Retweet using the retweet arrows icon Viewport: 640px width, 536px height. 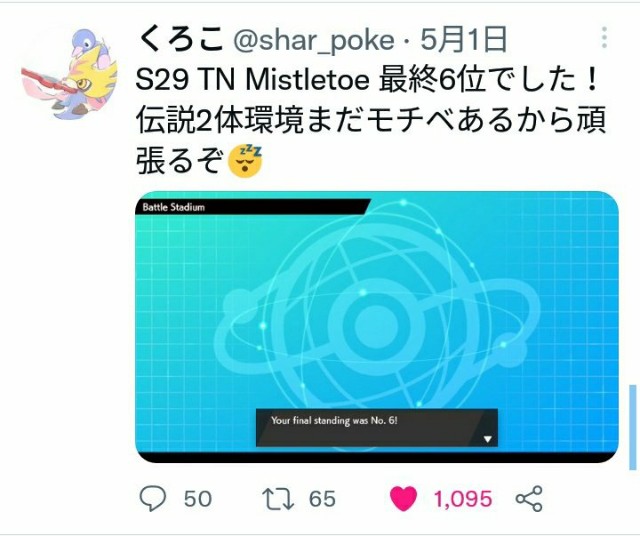(278, 498)
